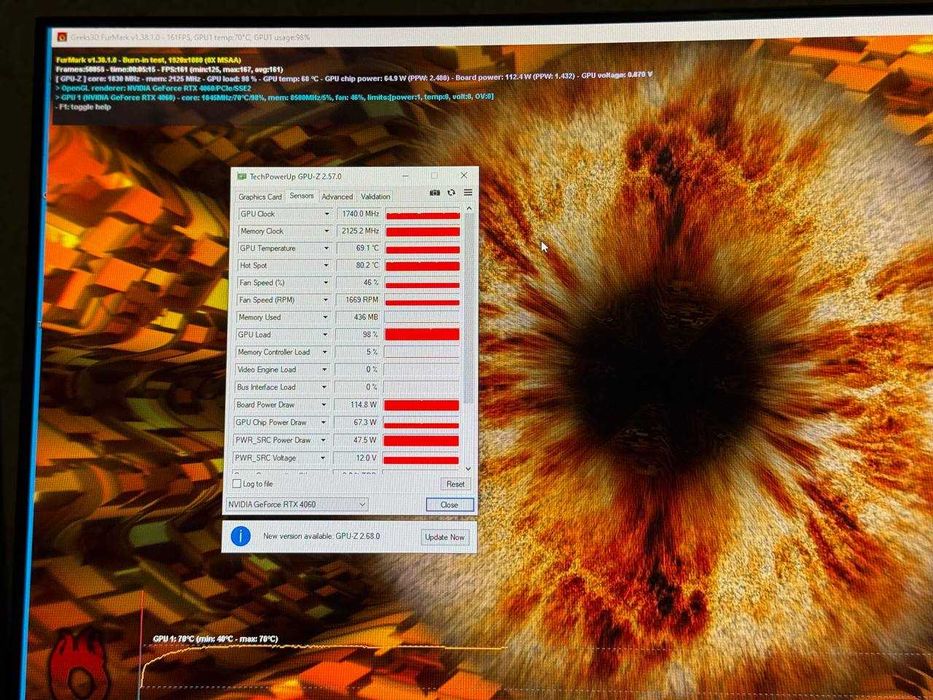Screen dimensions: 933x700
Task: Click the 'F1: toggle help' FurMark text
Action: click(x=83, y=107)
